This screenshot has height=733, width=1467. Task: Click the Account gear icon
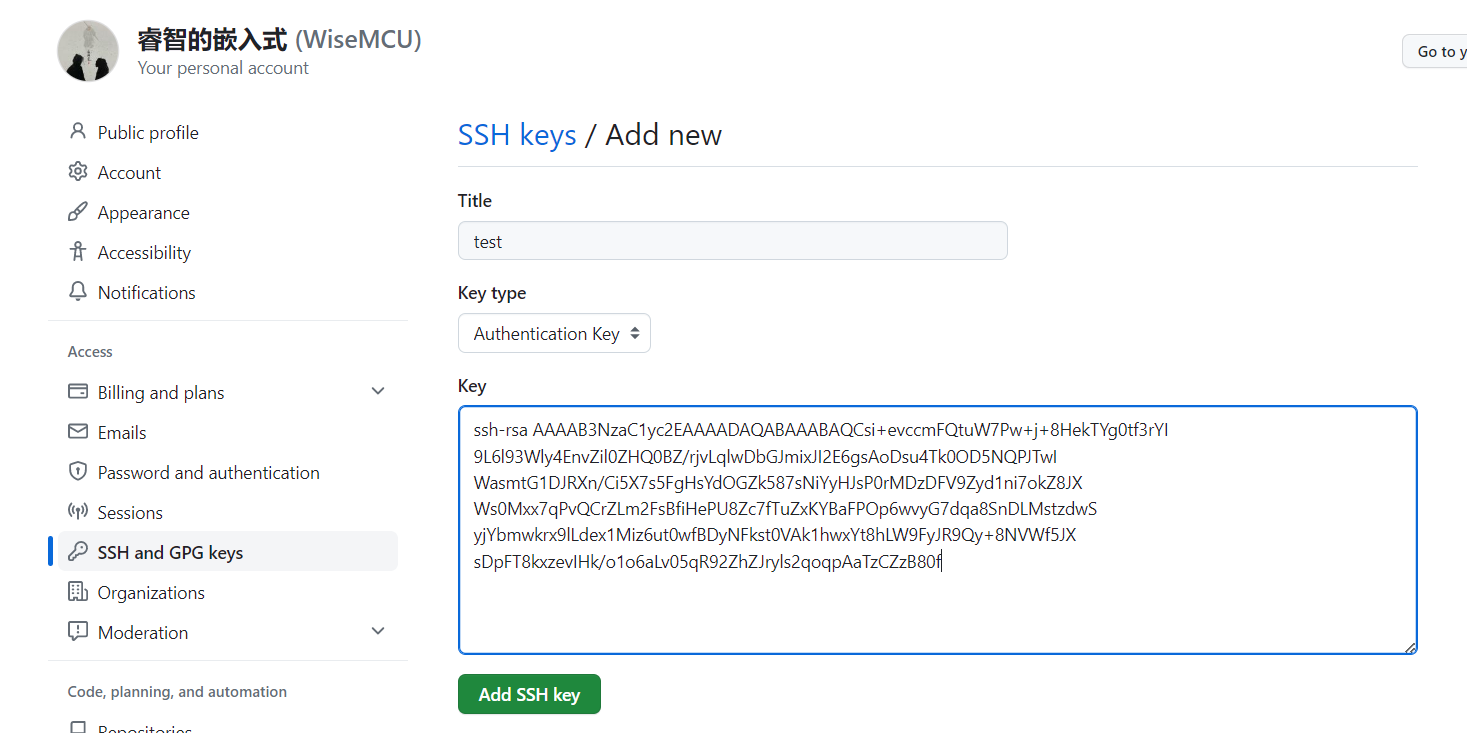pyautogui.click(x=77, y=172)
